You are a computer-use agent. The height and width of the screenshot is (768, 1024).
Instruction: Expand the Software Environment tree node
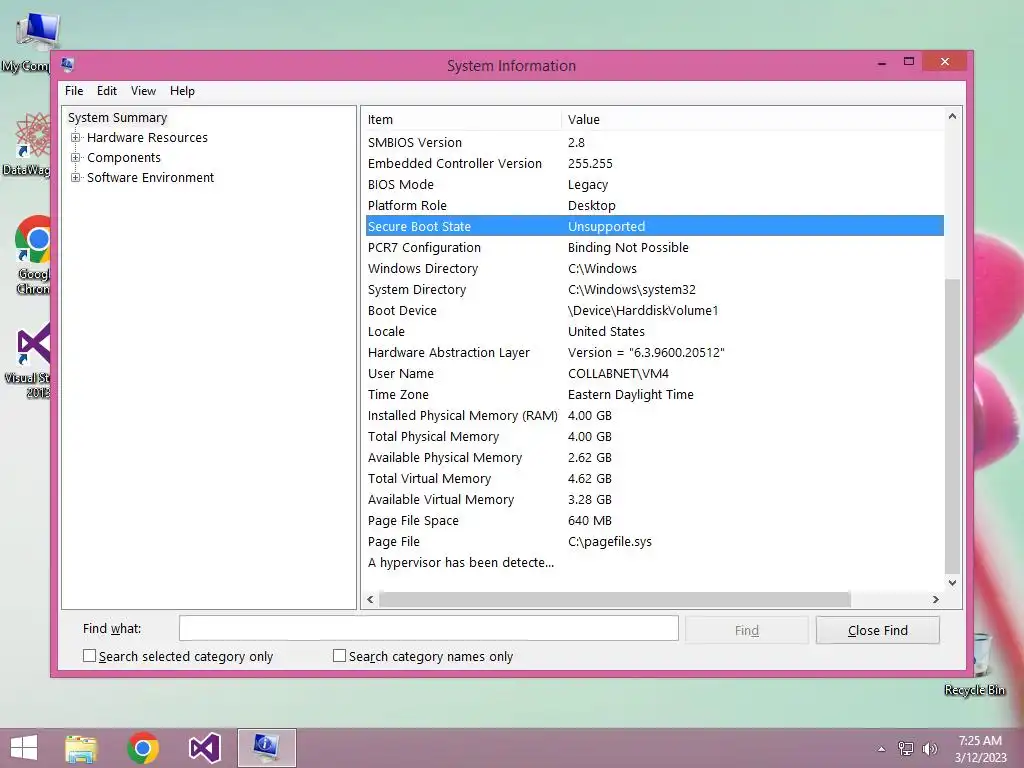(x=76, y=178)
